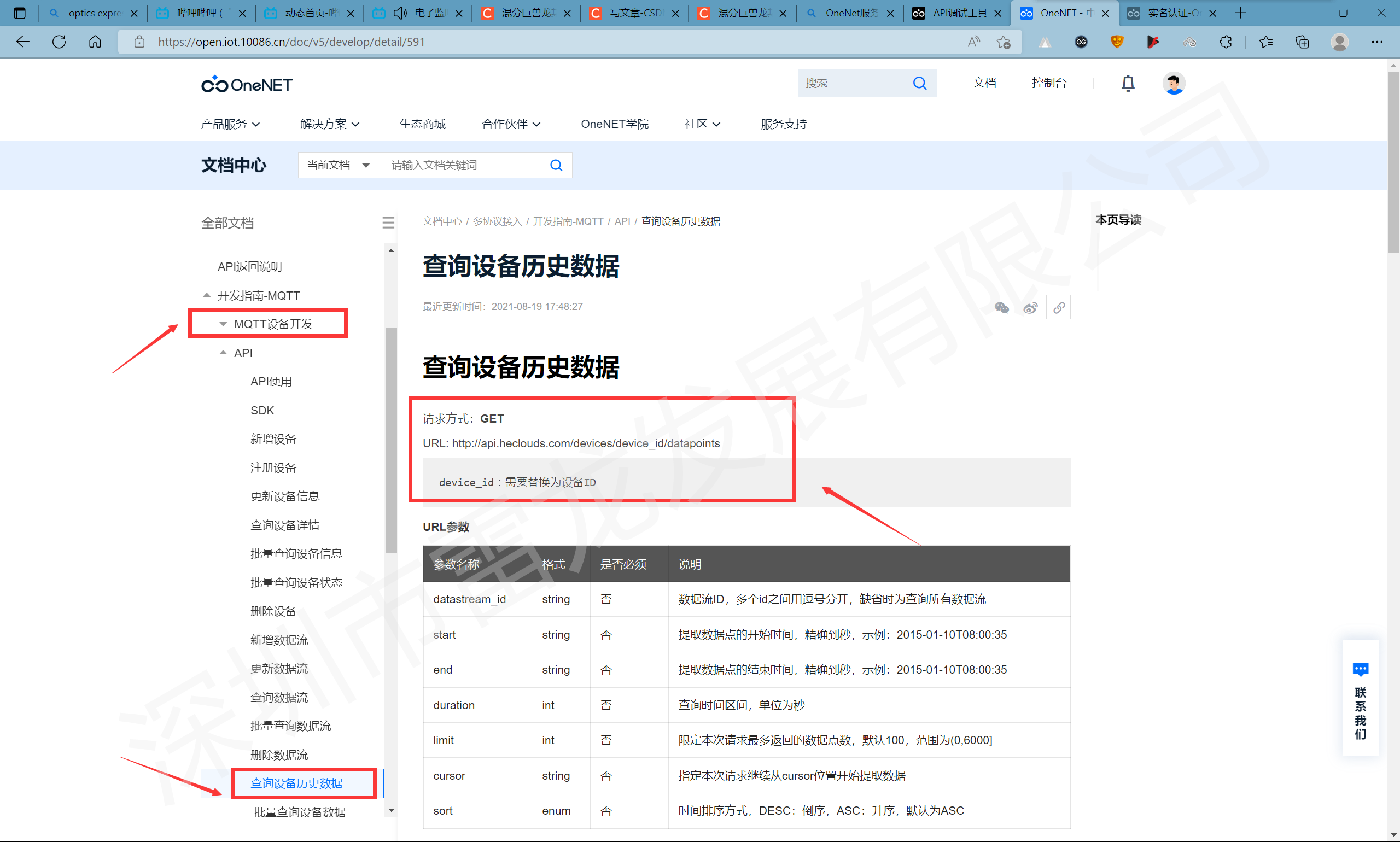The image size is (1400, 842).
Task: Copy the article link using the link icon
Action: tap(1058, 307)
